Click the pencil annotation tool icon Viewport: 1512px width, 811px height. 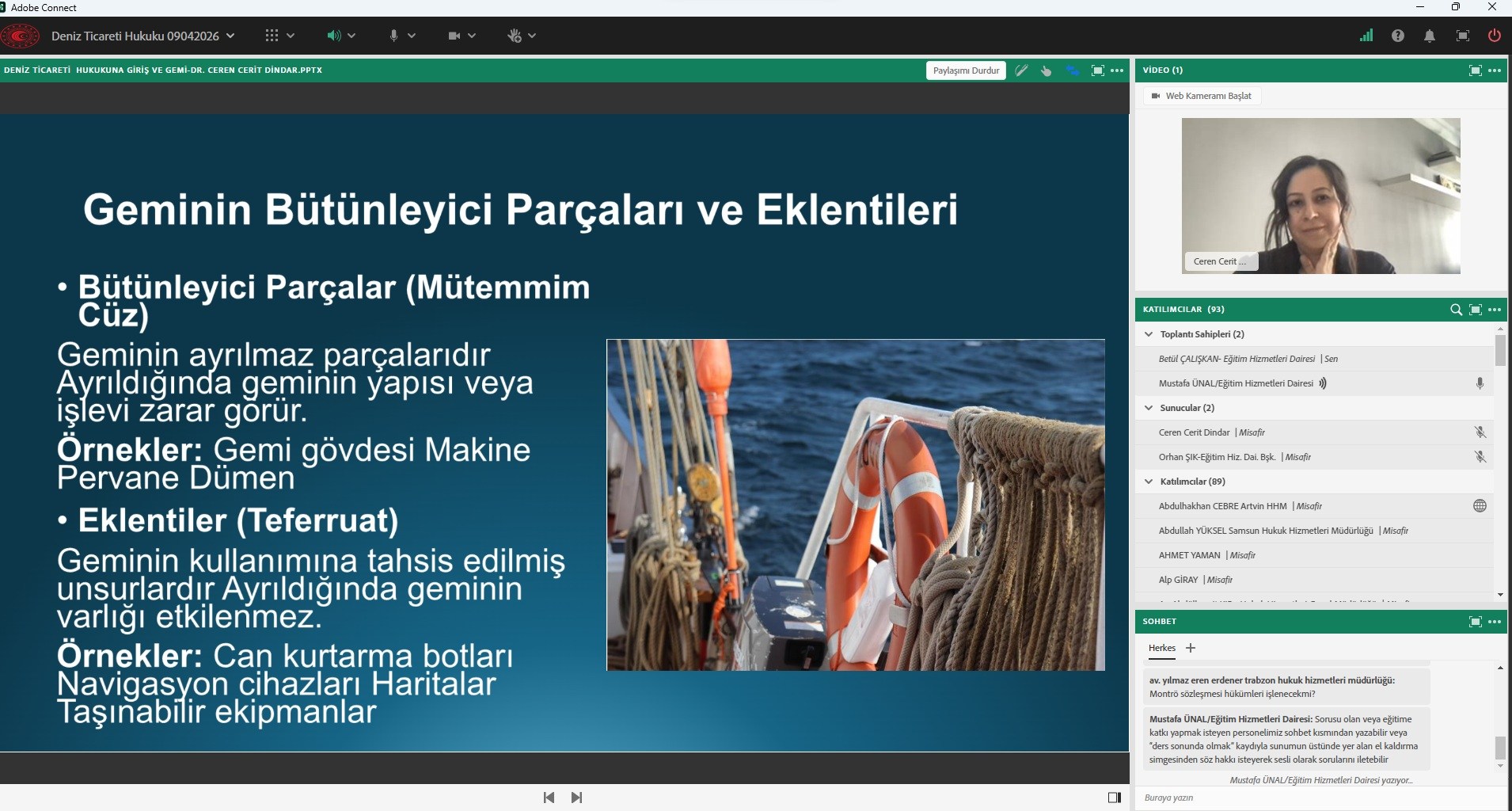pos(1021,70)
